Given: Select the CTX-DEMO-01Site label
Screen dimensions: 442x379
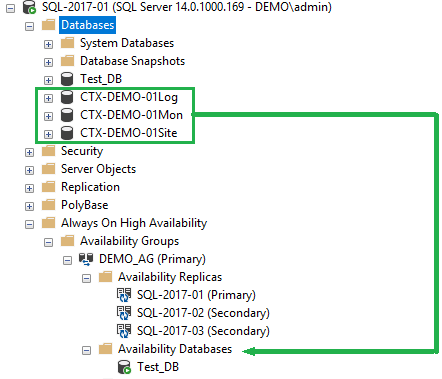Looking at the screenshot, I should 129,133.
